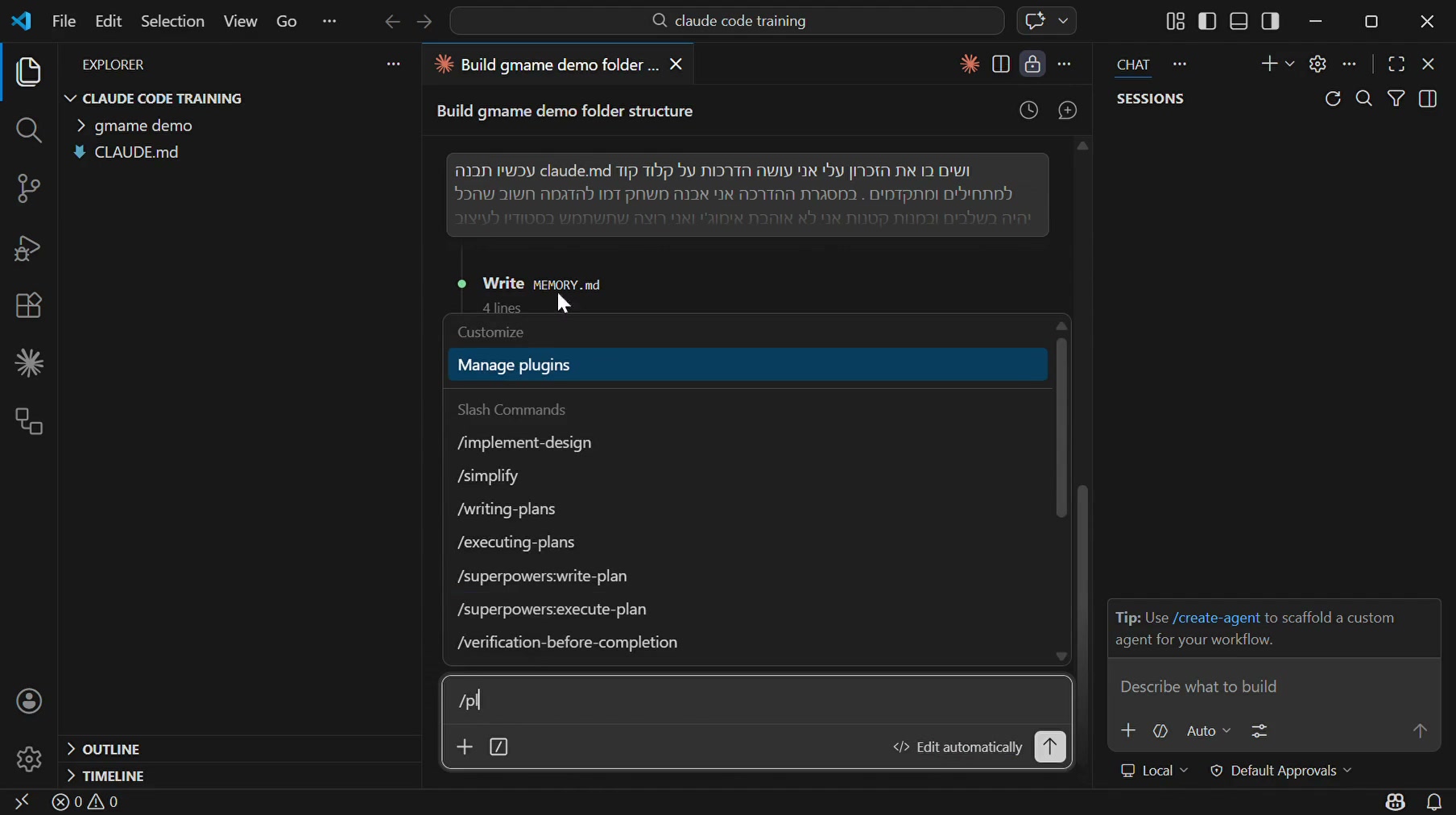Open the Local session target dropdown
Viewport: 1456px width, 815px height.
[x=1155, y=771]
